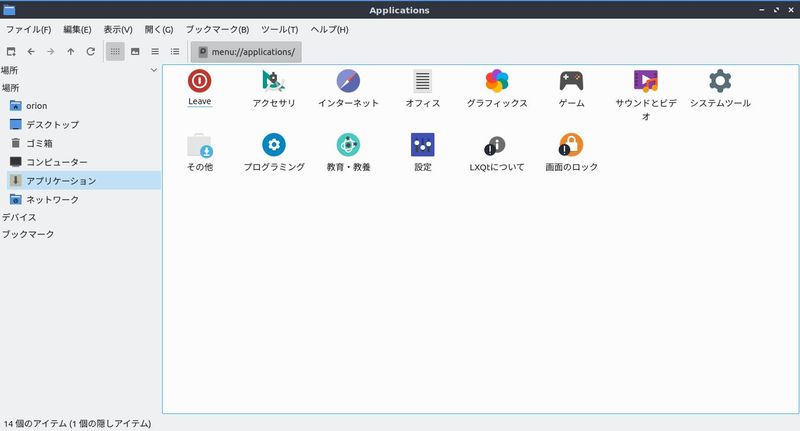The width and height of the screenshot is (800, 431).
Task: Open the システムツール gear icon
Action: point(720,81)
